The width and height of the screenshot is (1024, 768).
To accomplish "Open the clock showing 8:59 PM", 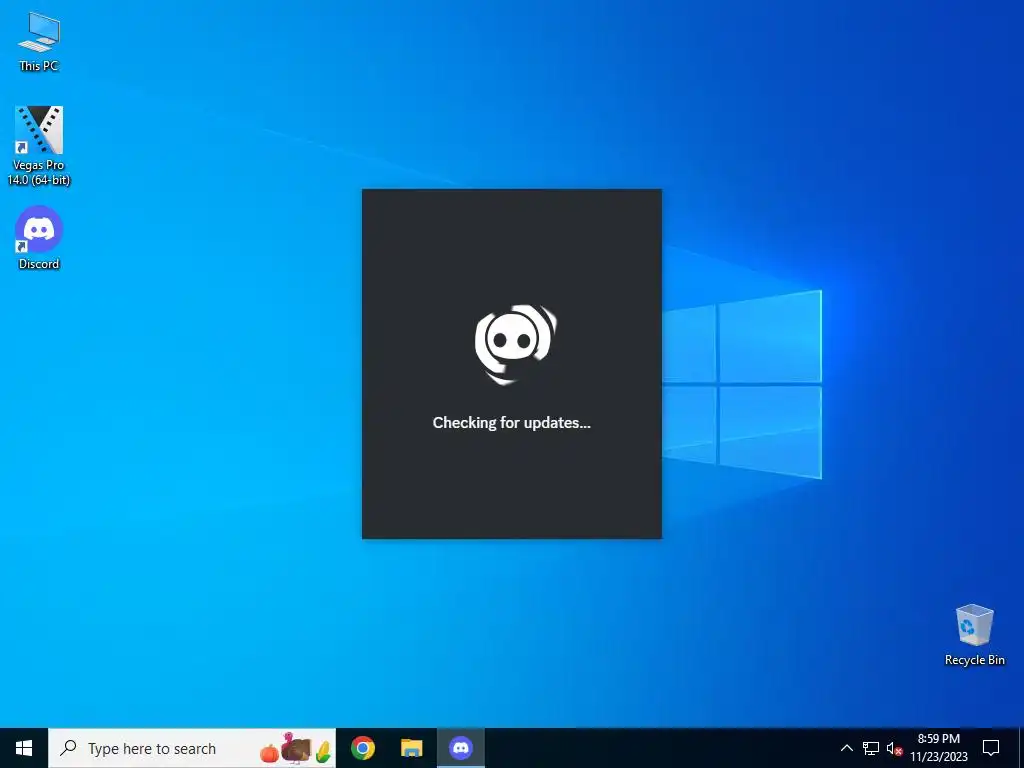I will [938, 748].
